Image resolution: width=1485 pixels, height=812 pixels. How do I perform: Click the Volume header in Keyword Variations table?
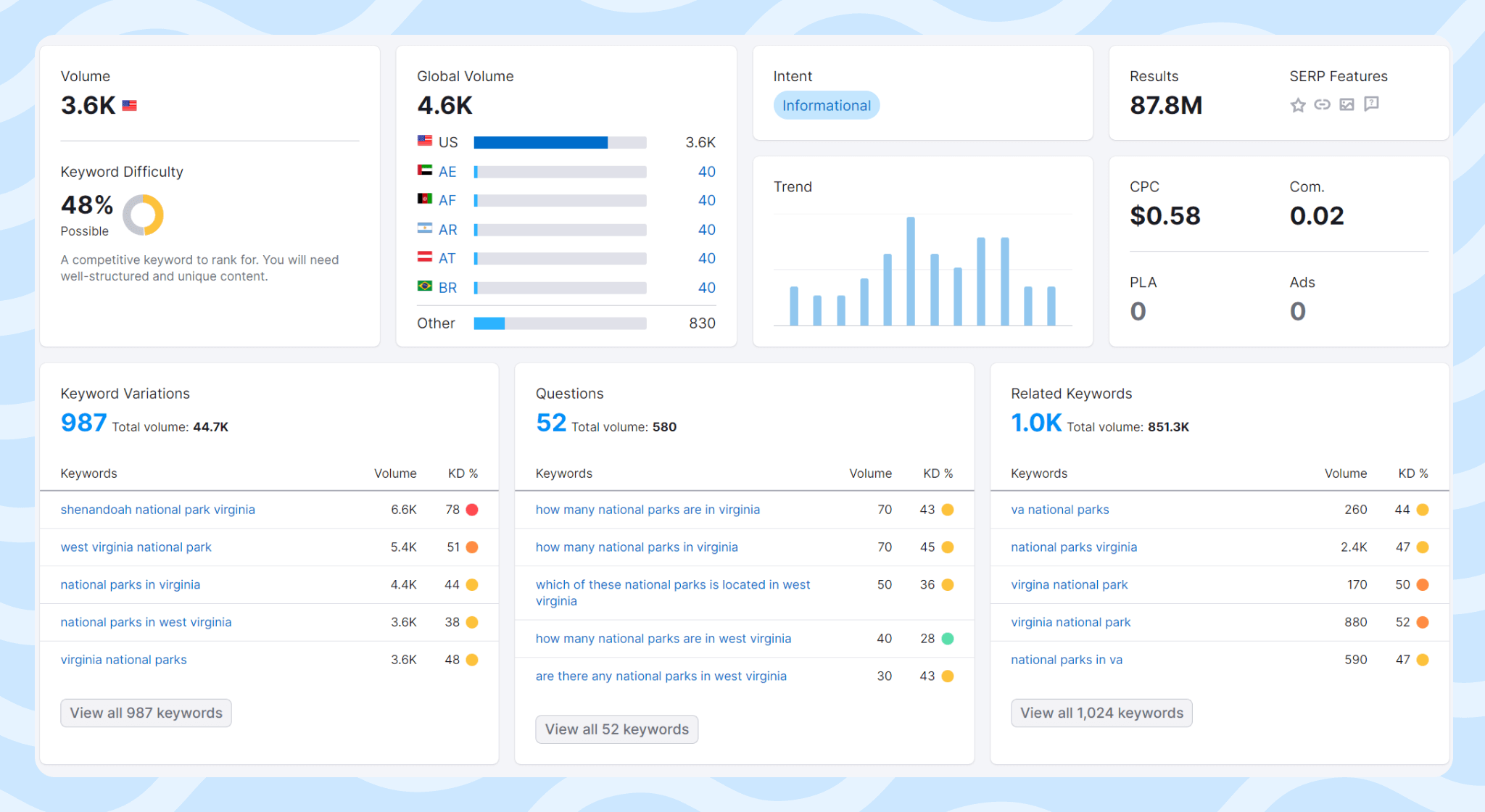[395, 473]
